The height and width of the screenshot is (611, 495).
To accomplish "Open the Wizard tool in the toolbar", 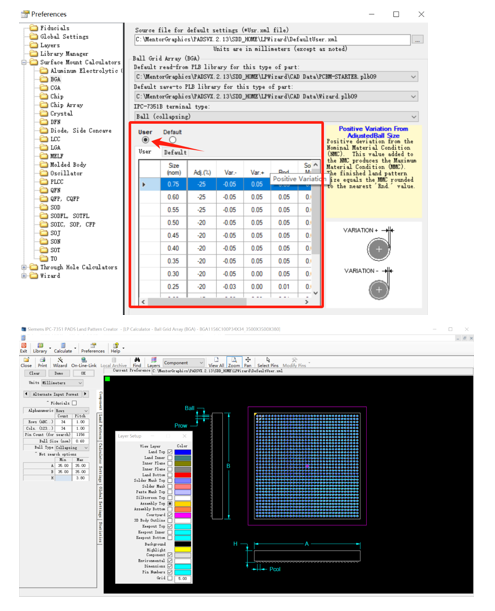I will pyautogui.click(x=60, y=362).
